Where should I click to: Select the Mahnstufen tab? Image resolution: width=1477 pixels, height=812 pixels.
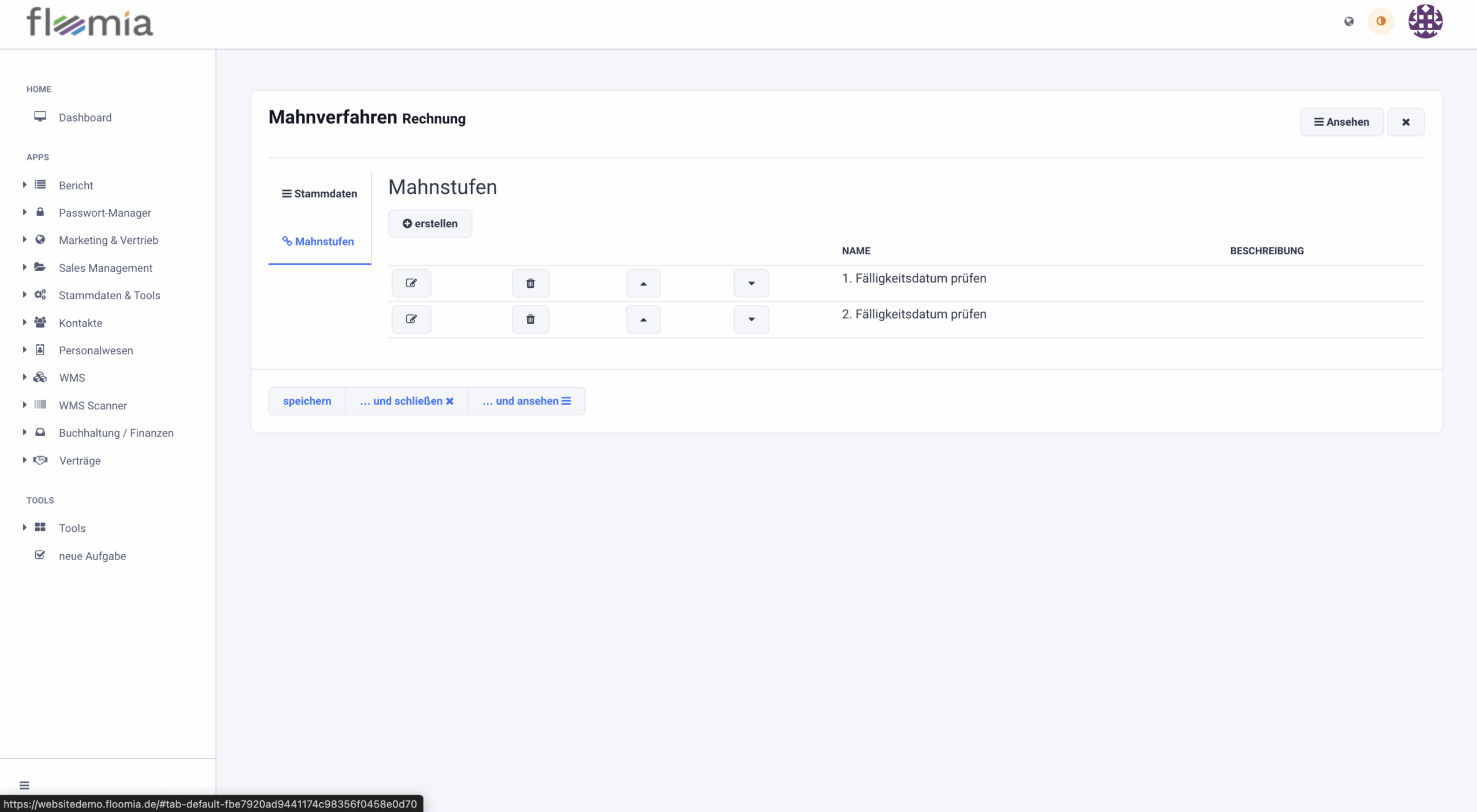coord(318,242)
